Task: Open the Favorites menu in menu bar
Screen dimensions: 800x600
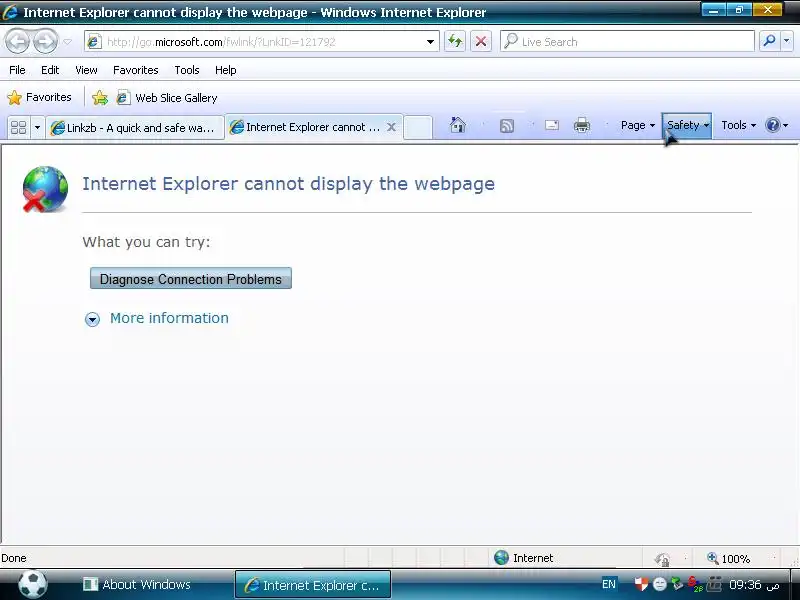Action: coord(136,70)
